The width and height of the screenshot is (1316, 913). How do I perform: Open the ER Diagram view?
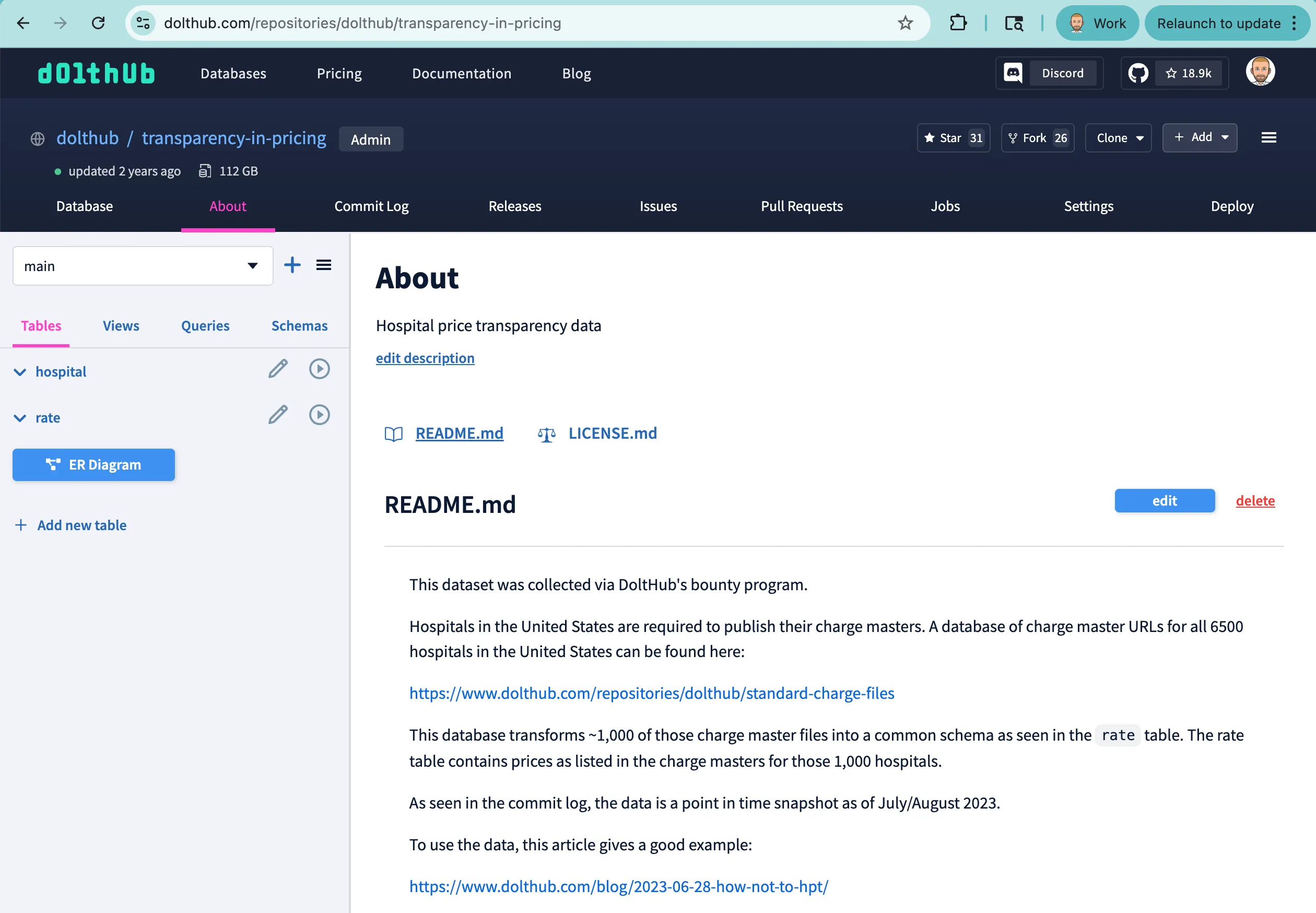click(x=93, y=464)
